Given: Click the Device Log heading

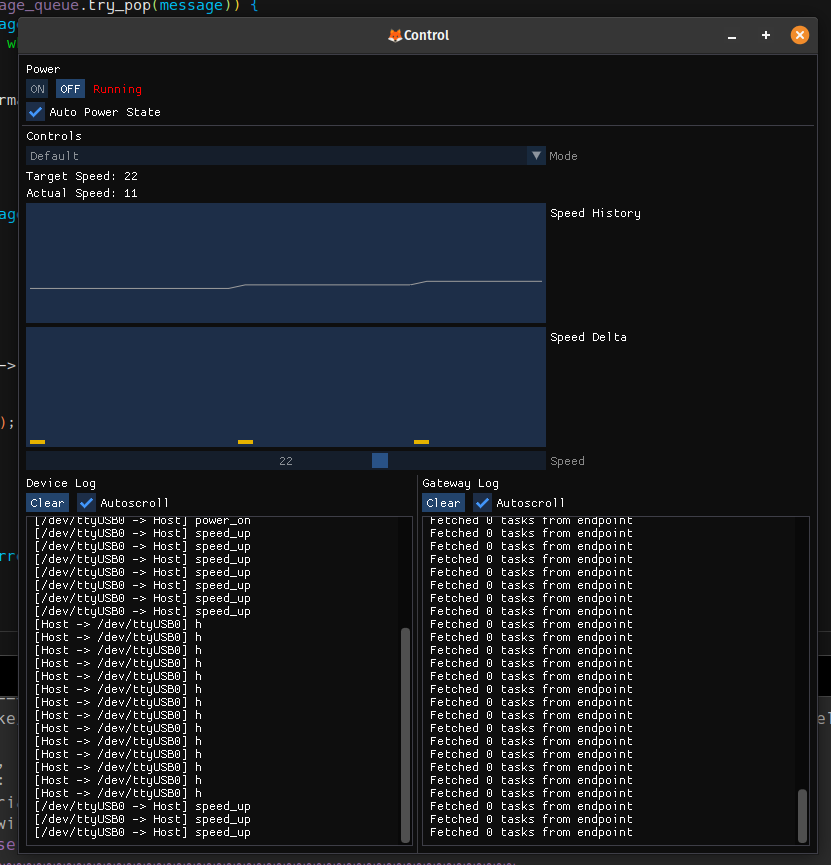Looking at the screenshot, I should pos(61,483).
